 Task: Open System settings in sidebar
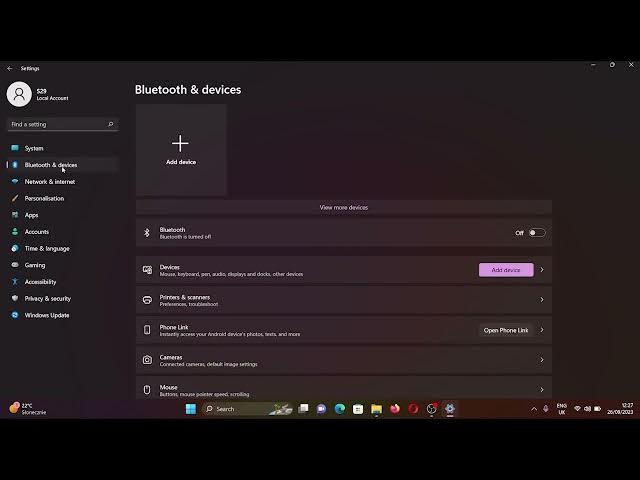(63, 148)
